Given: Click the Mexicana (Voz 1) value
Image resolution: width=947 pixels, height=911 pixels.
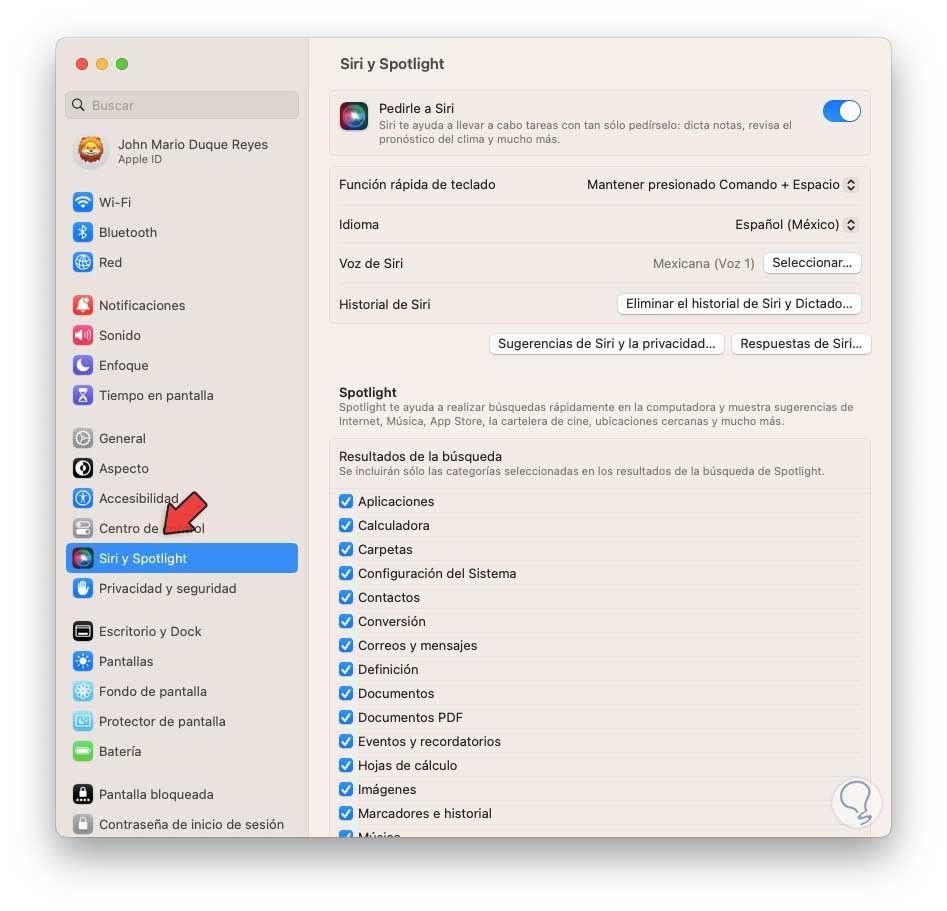Looking at the screenshot, I should (703, 263).
